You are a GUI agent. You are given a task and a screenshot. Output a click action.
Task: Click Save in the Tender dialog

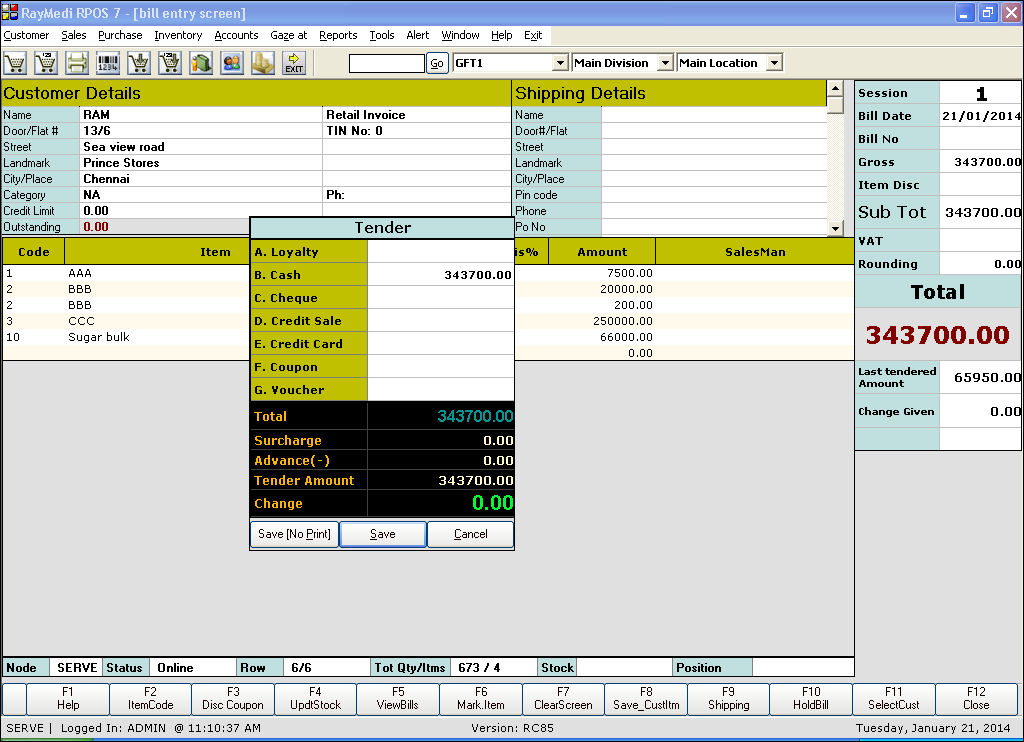click(x=383, y=534)
